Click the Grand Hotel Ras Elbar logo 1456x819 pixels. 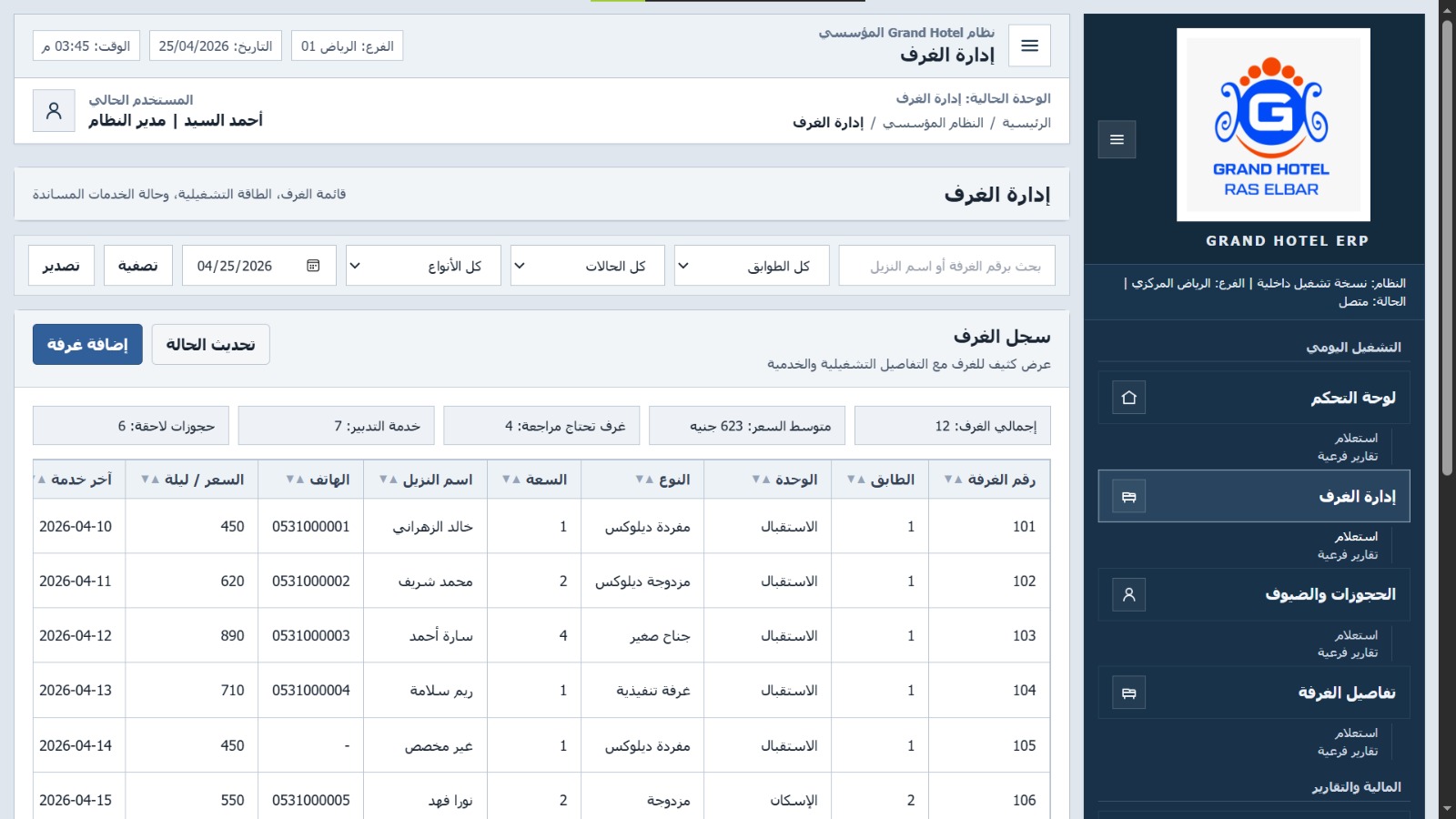(1273, 125)
